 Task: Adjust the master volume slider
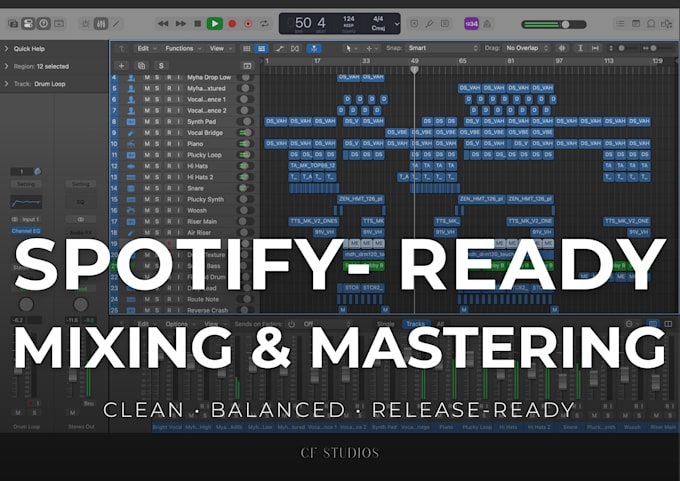554,24
